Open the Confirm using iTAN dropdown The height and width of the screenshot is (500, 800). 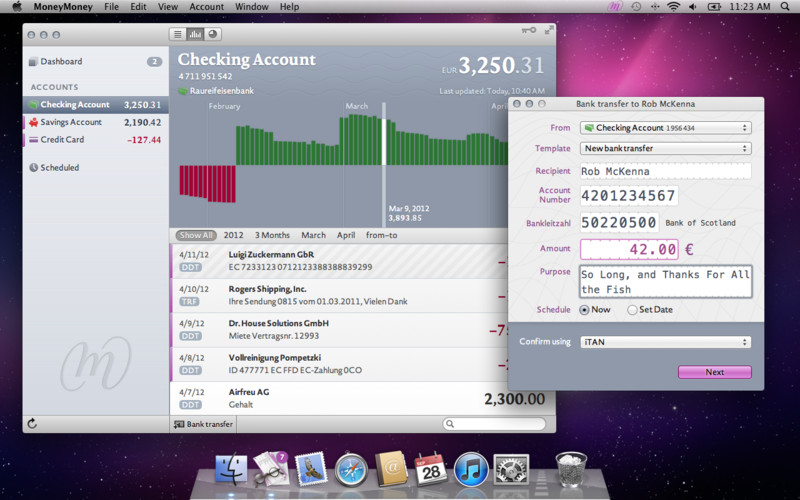665,342
